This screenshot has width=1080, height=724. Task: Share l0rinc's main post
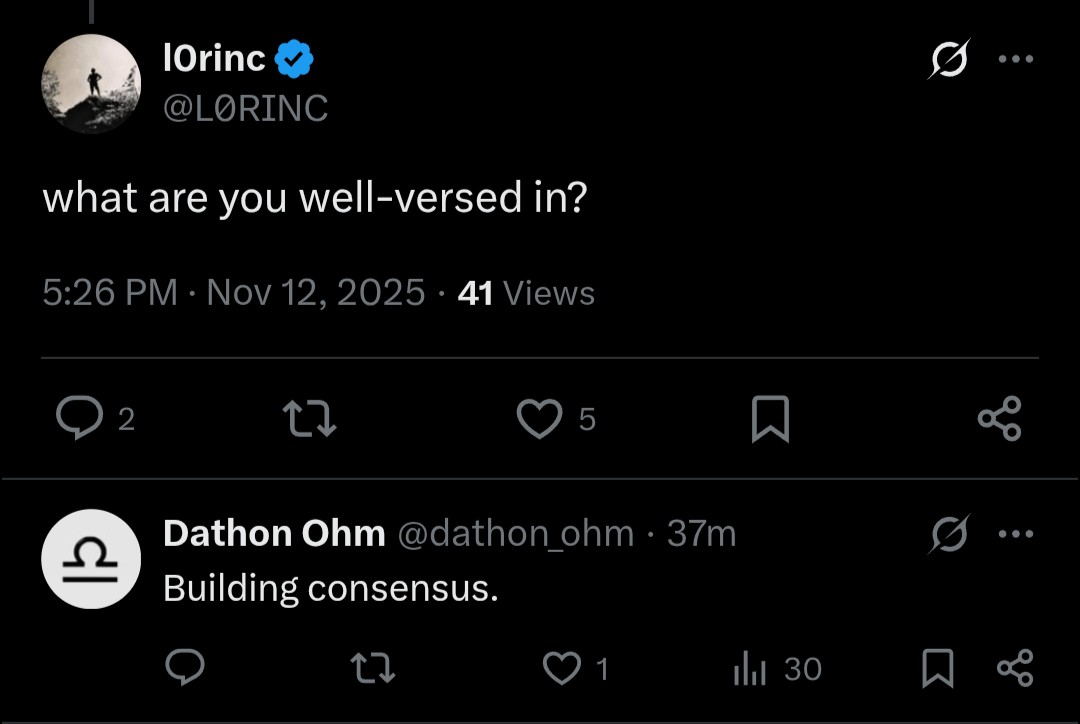click(x=999, y=419)
